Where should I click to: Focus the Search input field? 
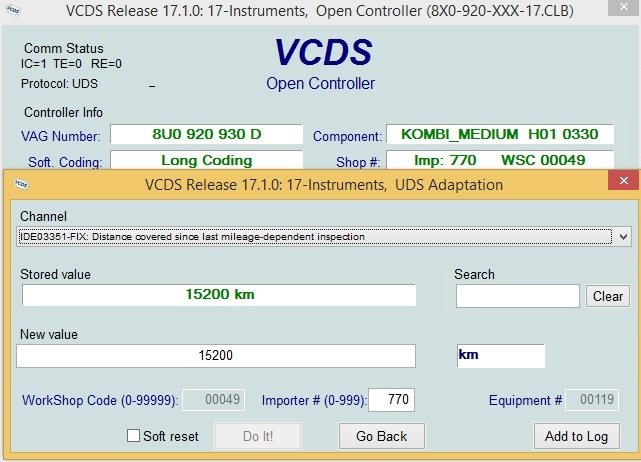(518, 296)
